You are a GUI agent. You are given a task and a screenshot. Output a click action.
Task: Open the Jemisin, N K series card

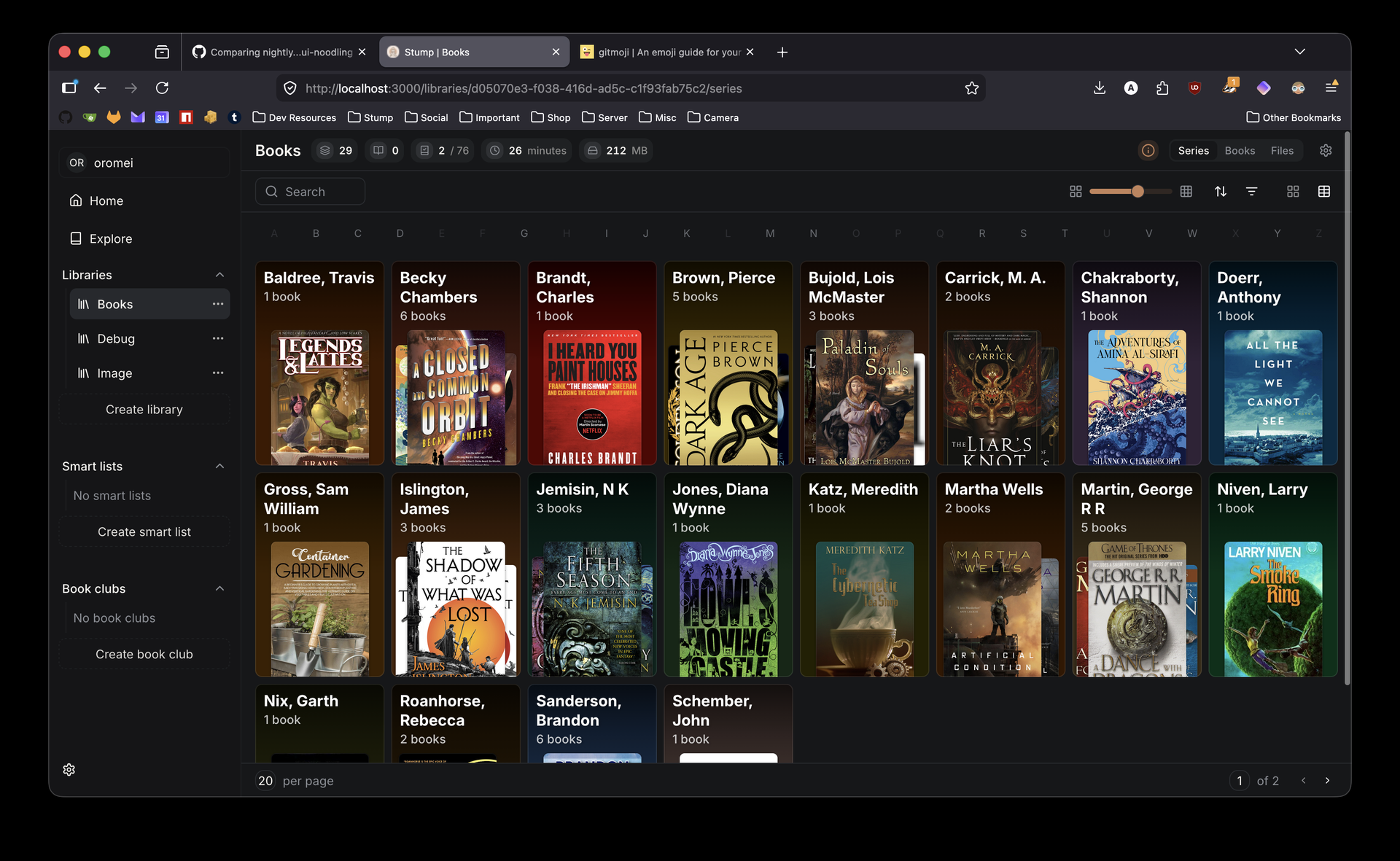tap(592, 574)
